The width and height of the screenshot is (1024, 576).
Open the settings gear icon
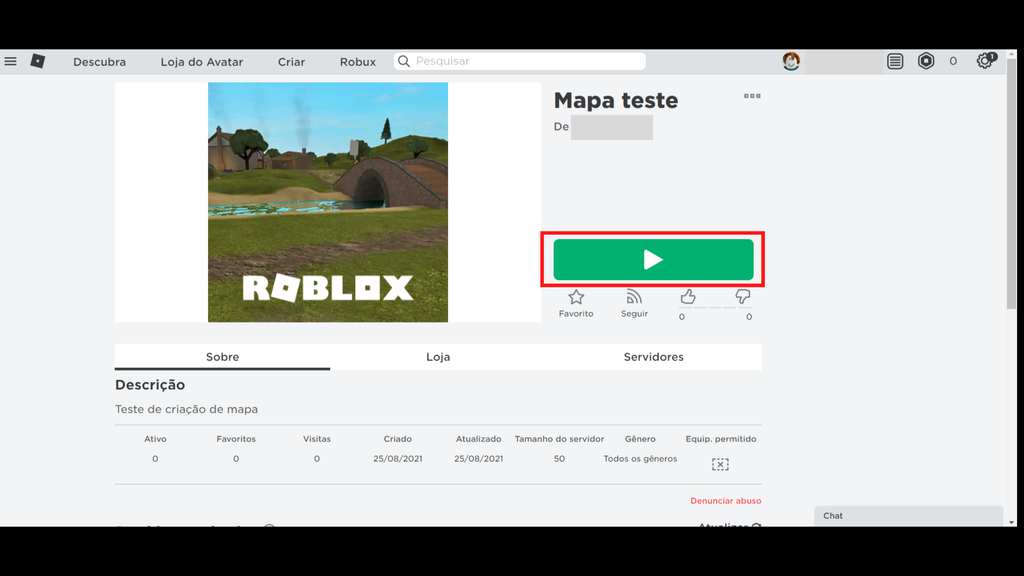[x=985, y=61]
